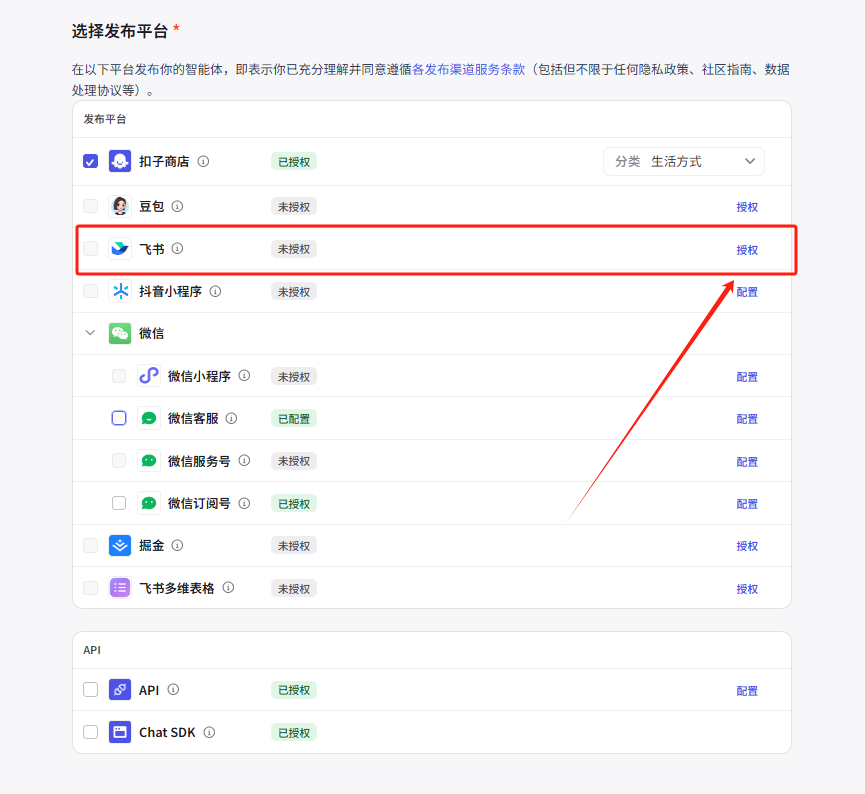Enable the API checkbox
The image size is (865, 794).
point(91,690)
